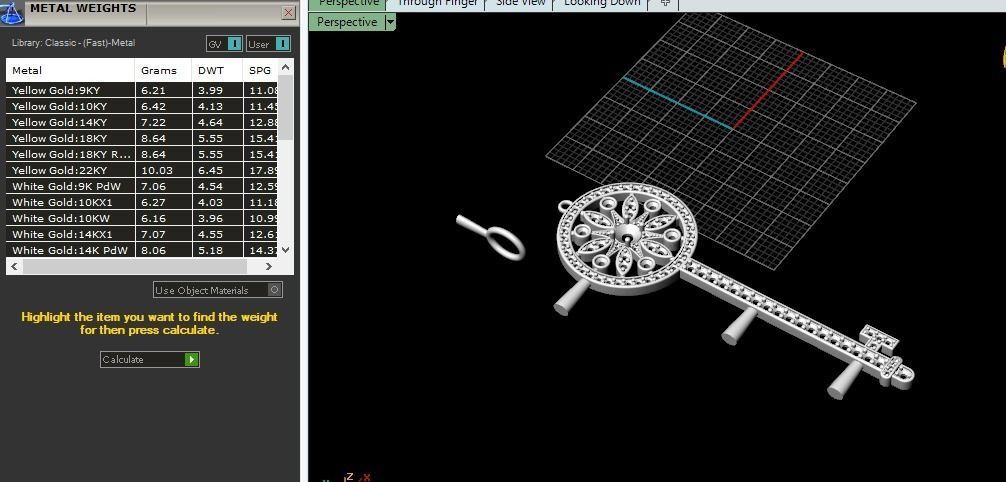
Task: Click the 6.21 grams value
Action: tap(153, 90)
